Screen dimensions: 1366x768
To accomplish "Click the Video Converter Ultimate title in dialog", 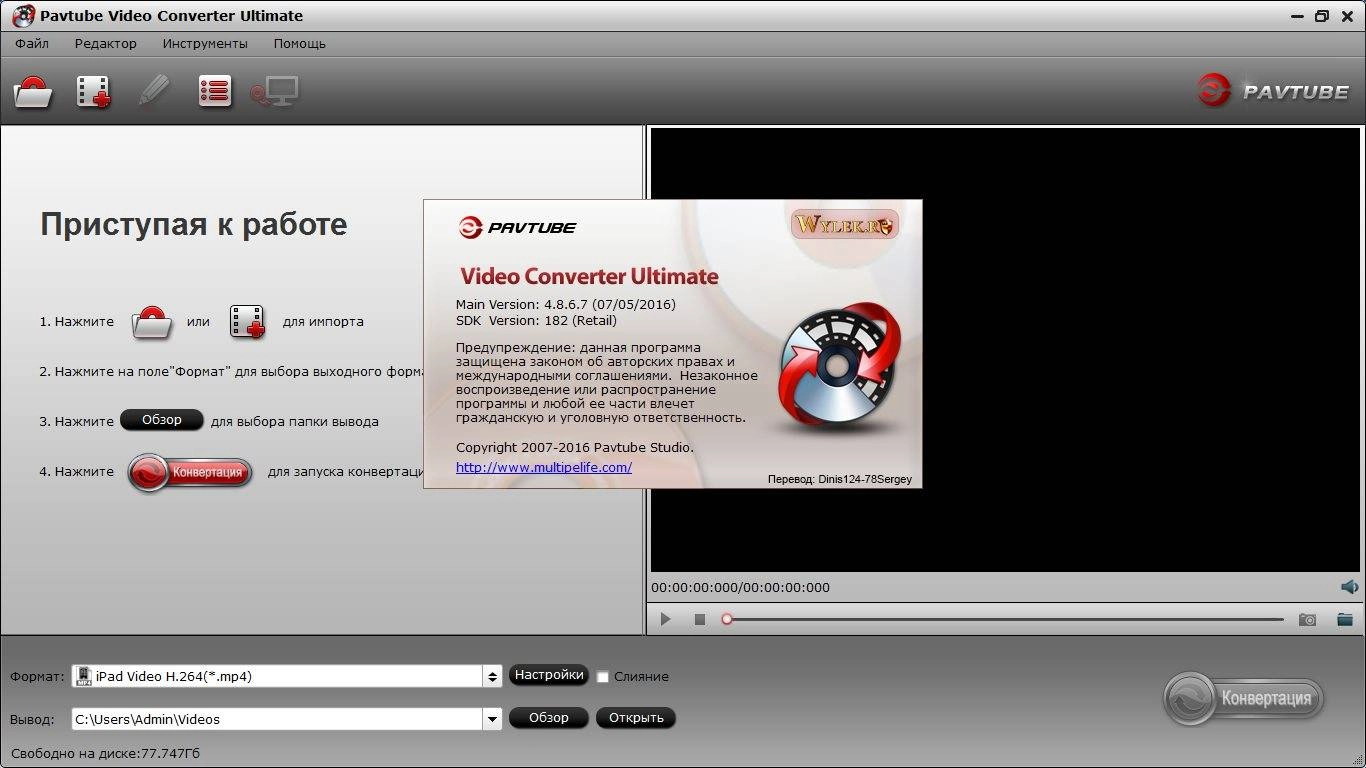I will tap(589, 276).
